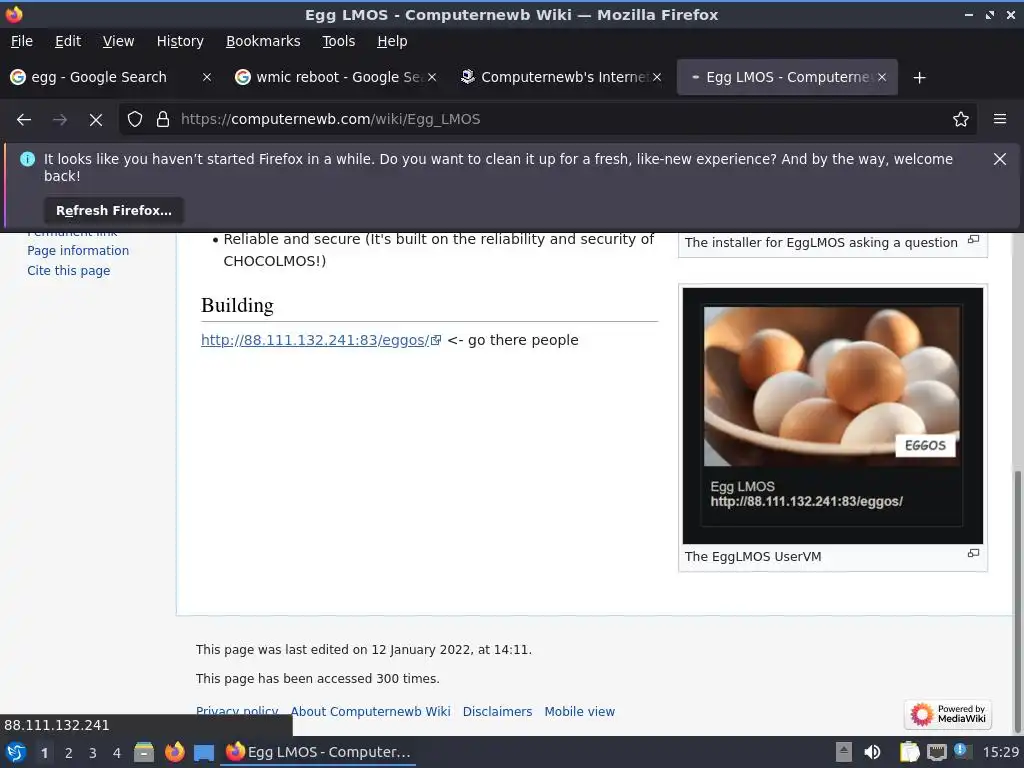This screenshot has height=768, width=1024.
Task: Open the LXQt start menu
Action: pyautogui.click(x=16, y=752)
